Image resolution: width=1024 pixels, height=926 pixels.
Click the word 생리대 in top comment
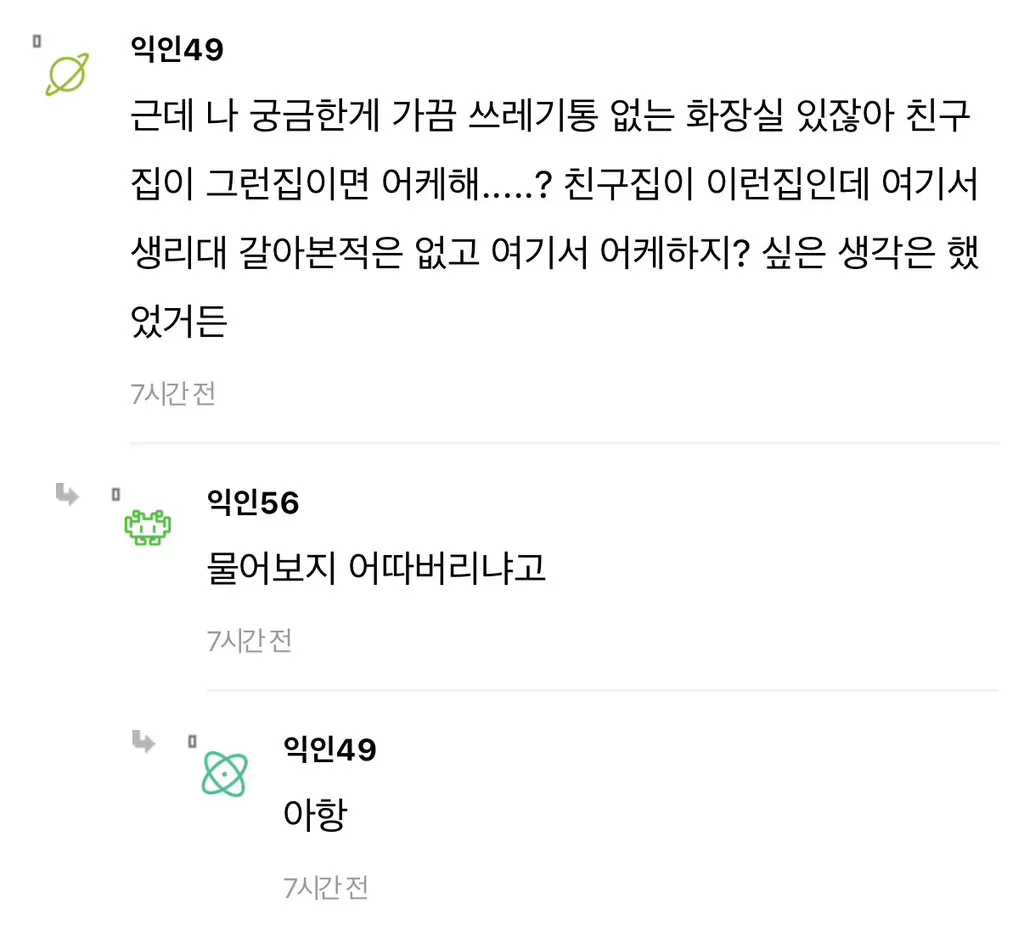click(180, 254)
